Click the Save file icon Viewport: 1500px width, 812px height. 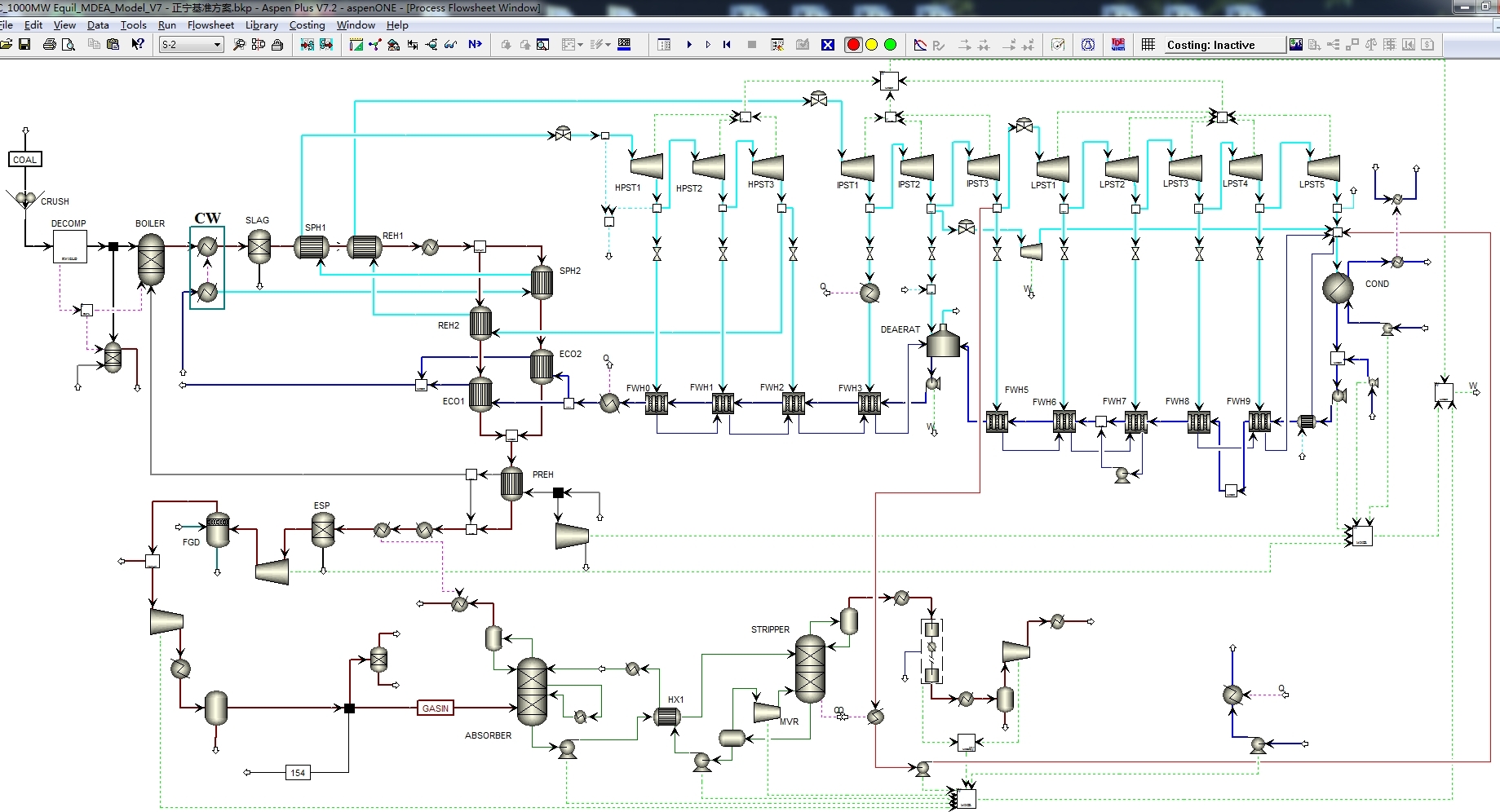point(24,45)
